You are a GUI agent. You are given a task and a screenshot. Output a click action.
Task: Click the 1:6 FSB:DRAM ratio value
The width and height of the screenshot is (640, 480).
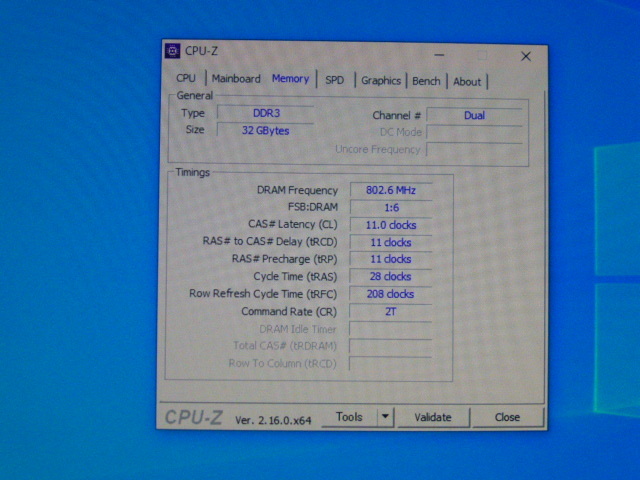point(391,208)
